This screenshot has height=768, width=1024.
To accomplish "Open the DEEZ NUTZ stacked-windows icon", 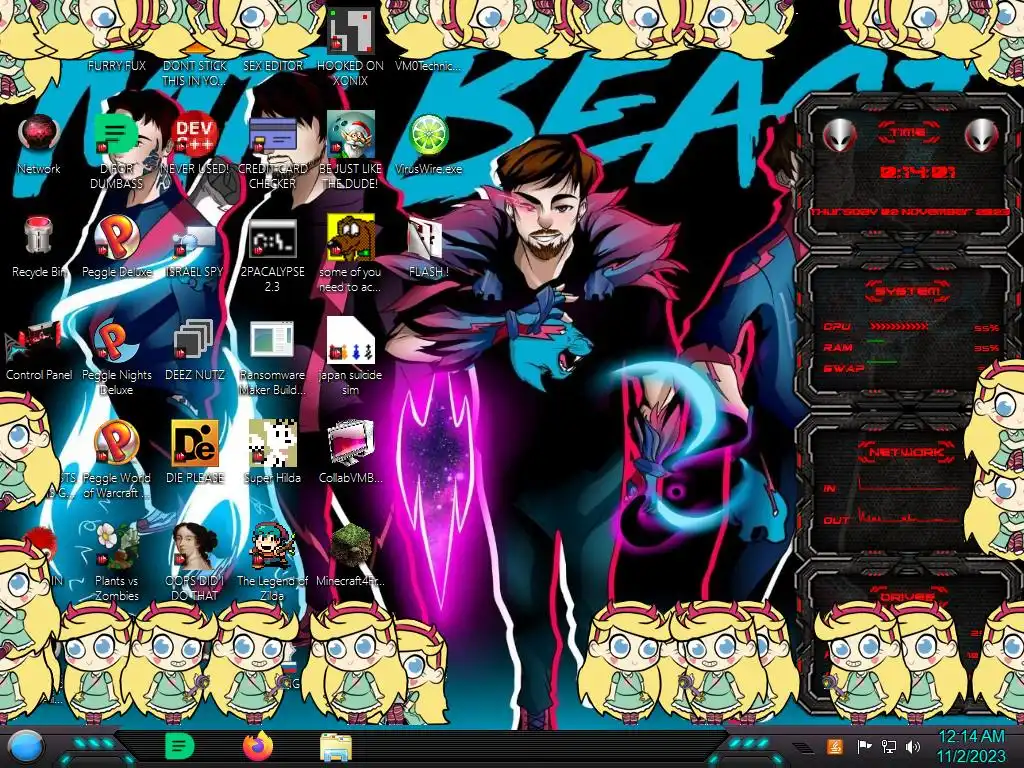I will (x=194, y=340).
